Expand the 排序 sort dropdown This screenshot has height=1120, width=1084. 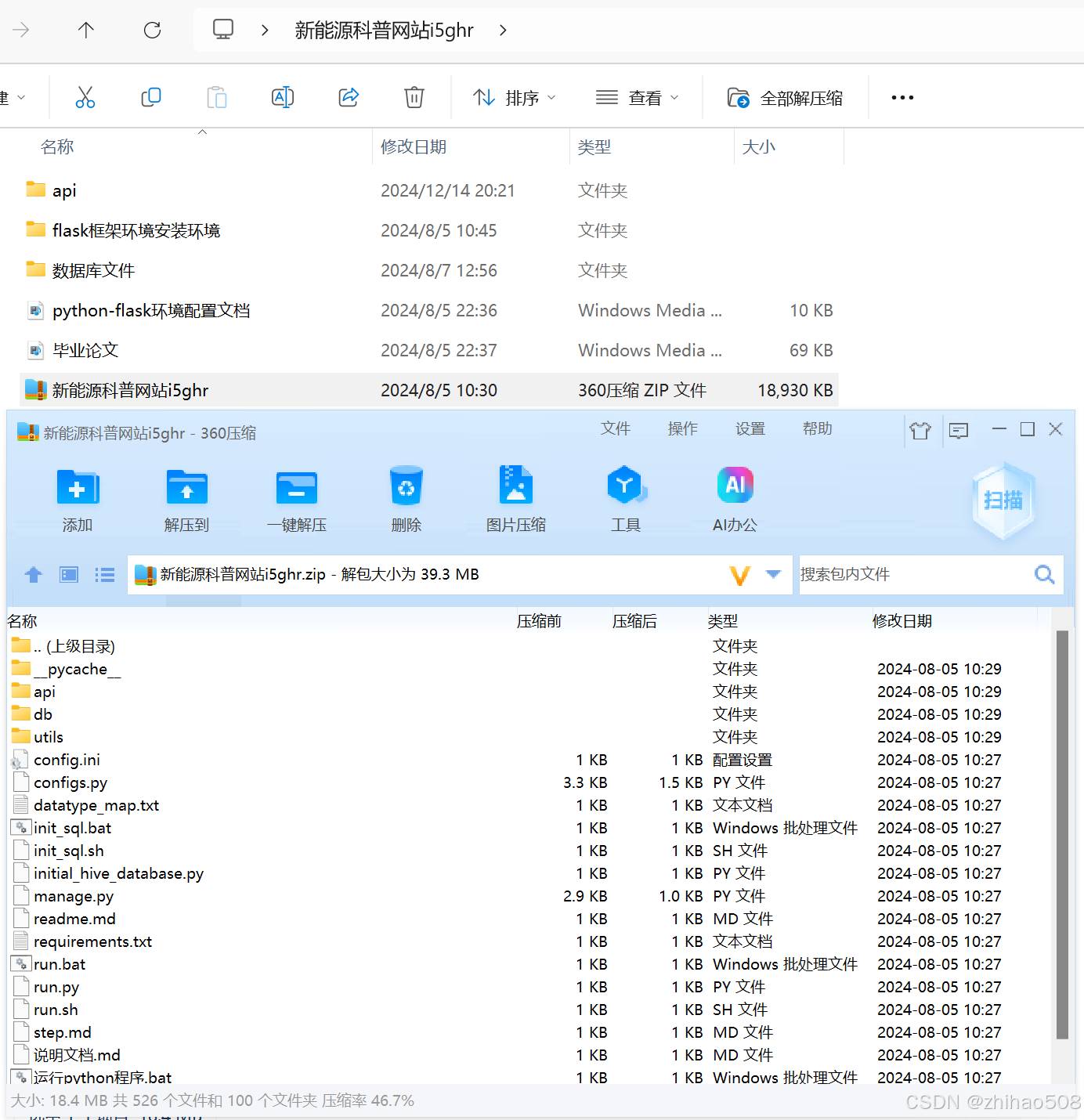click(x=515, y=97)
